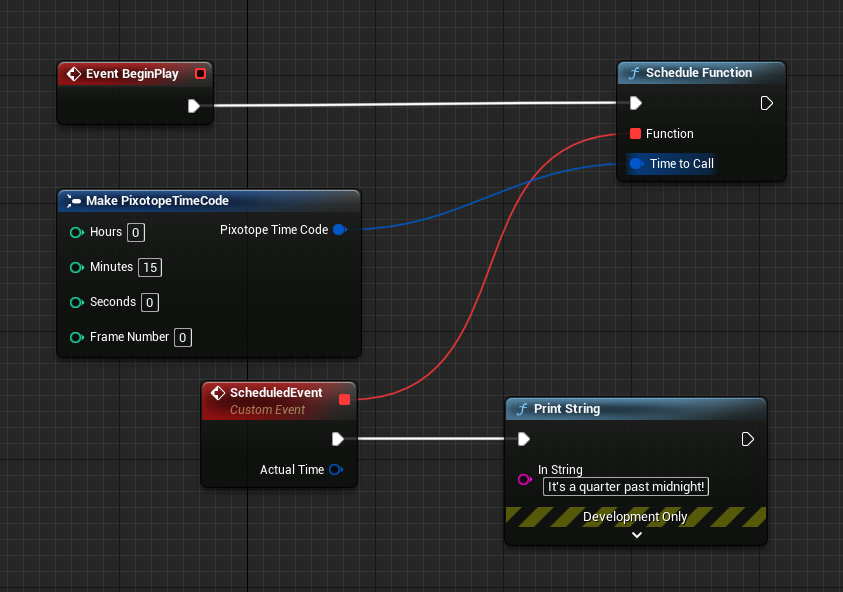Edit the Minutes value field showing 15
843x592 pixels.
click(150, 268)
